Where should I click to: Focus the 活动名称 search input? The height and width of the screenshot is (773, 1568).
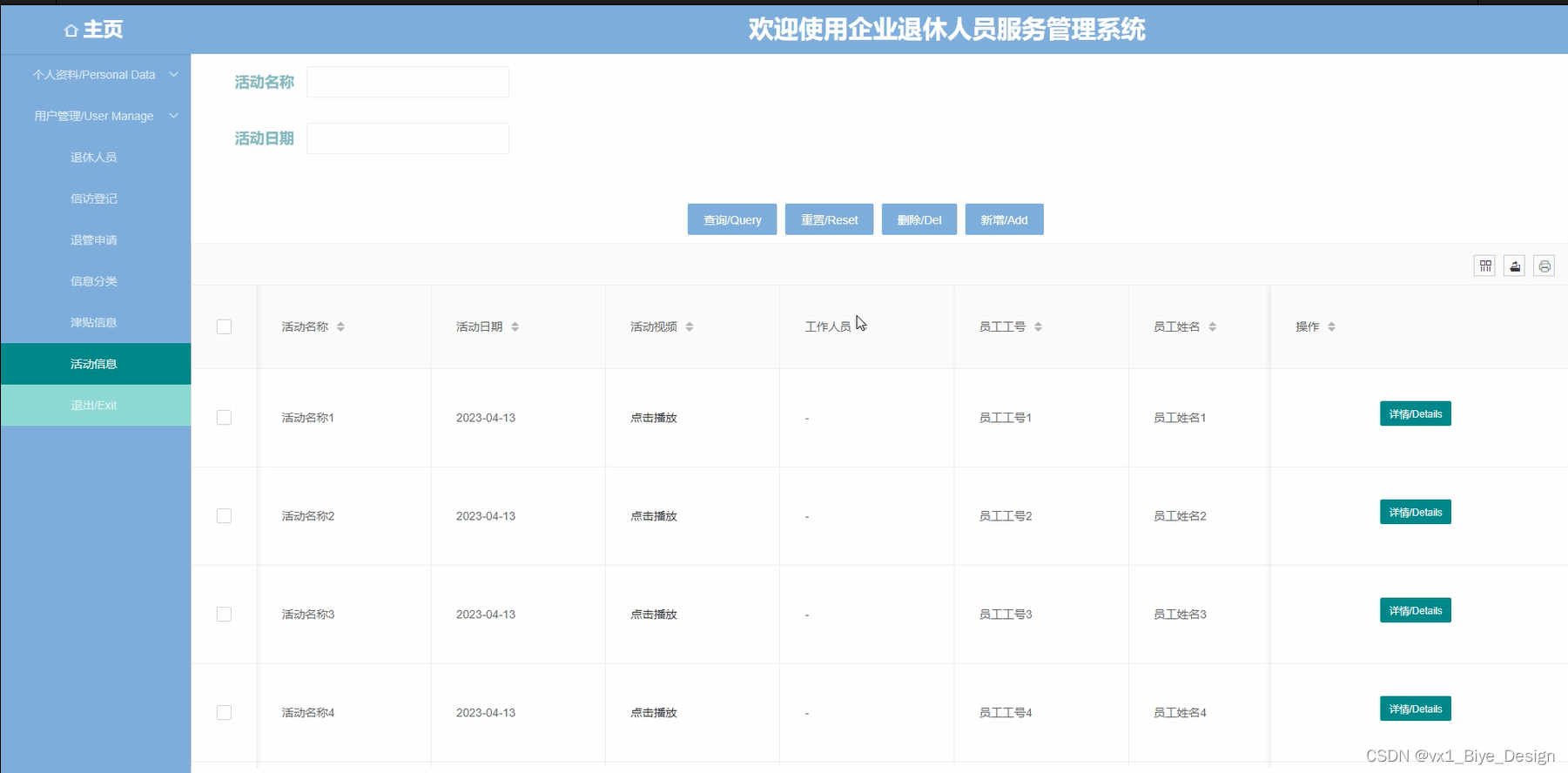407,82
